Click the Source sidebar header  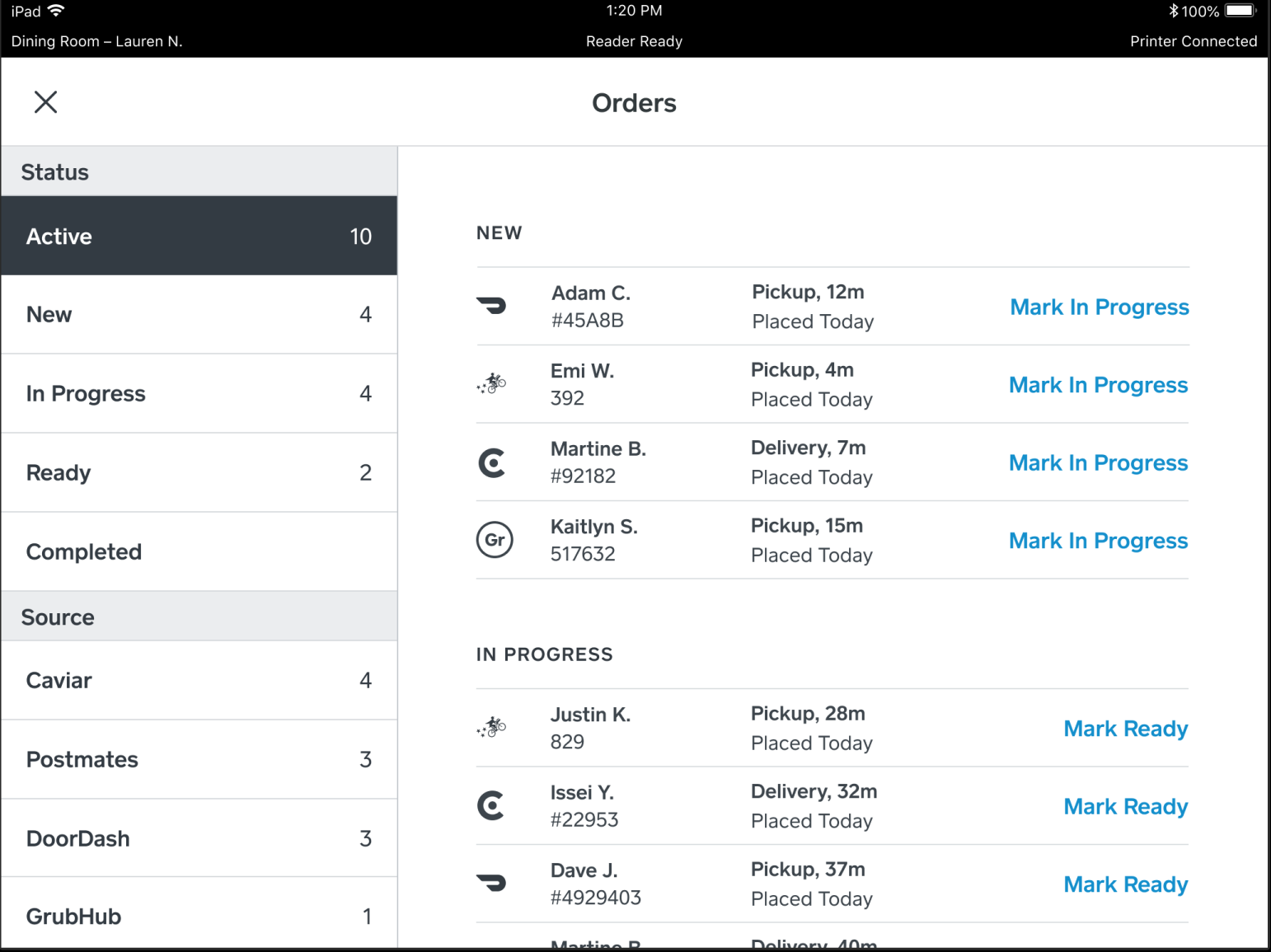(199, 617)
